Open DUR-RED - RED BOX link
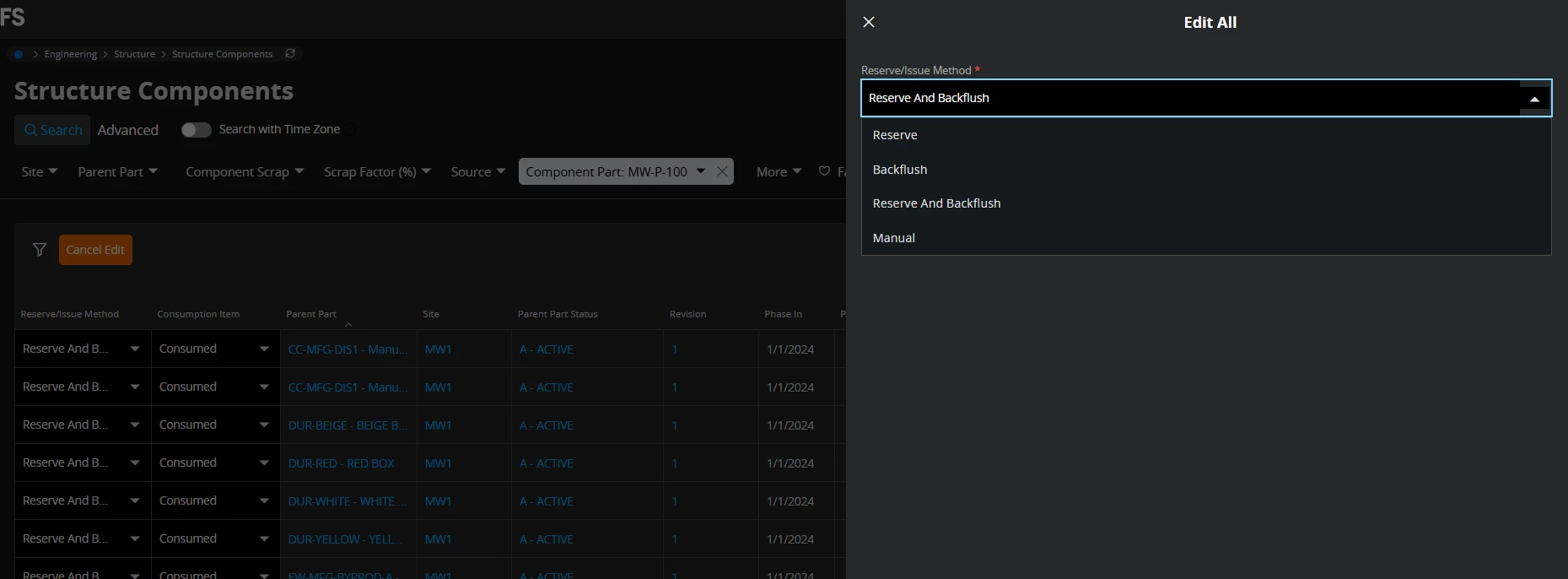 [x=342, y=463]
